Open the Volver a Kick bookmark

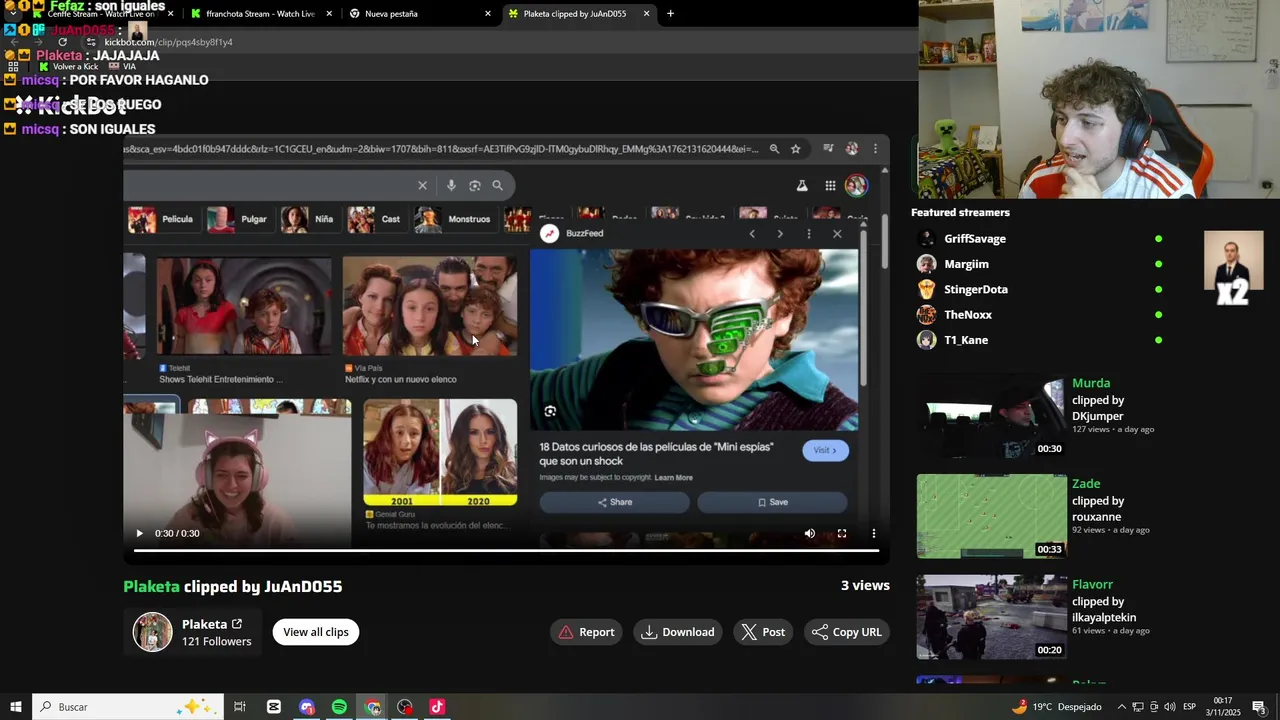pos(68,67)
